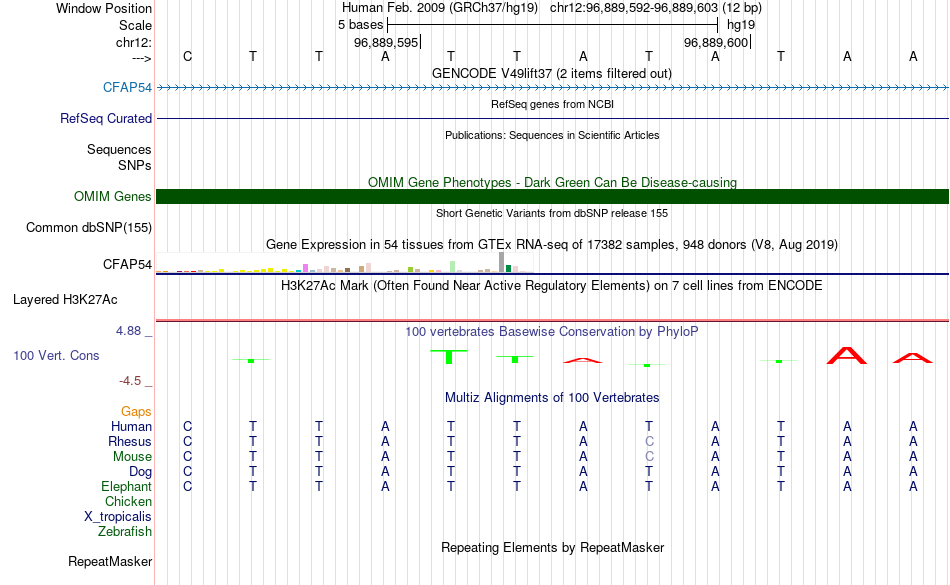Select the Mouse species row label
Screen dimensions: 950x585
point(132,457)
